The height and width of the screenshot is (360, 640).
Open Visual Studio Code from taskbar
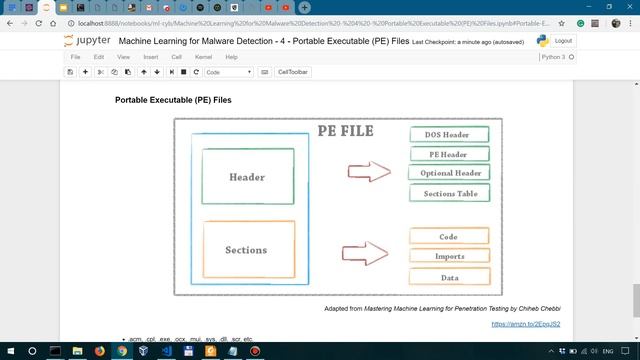167,351
